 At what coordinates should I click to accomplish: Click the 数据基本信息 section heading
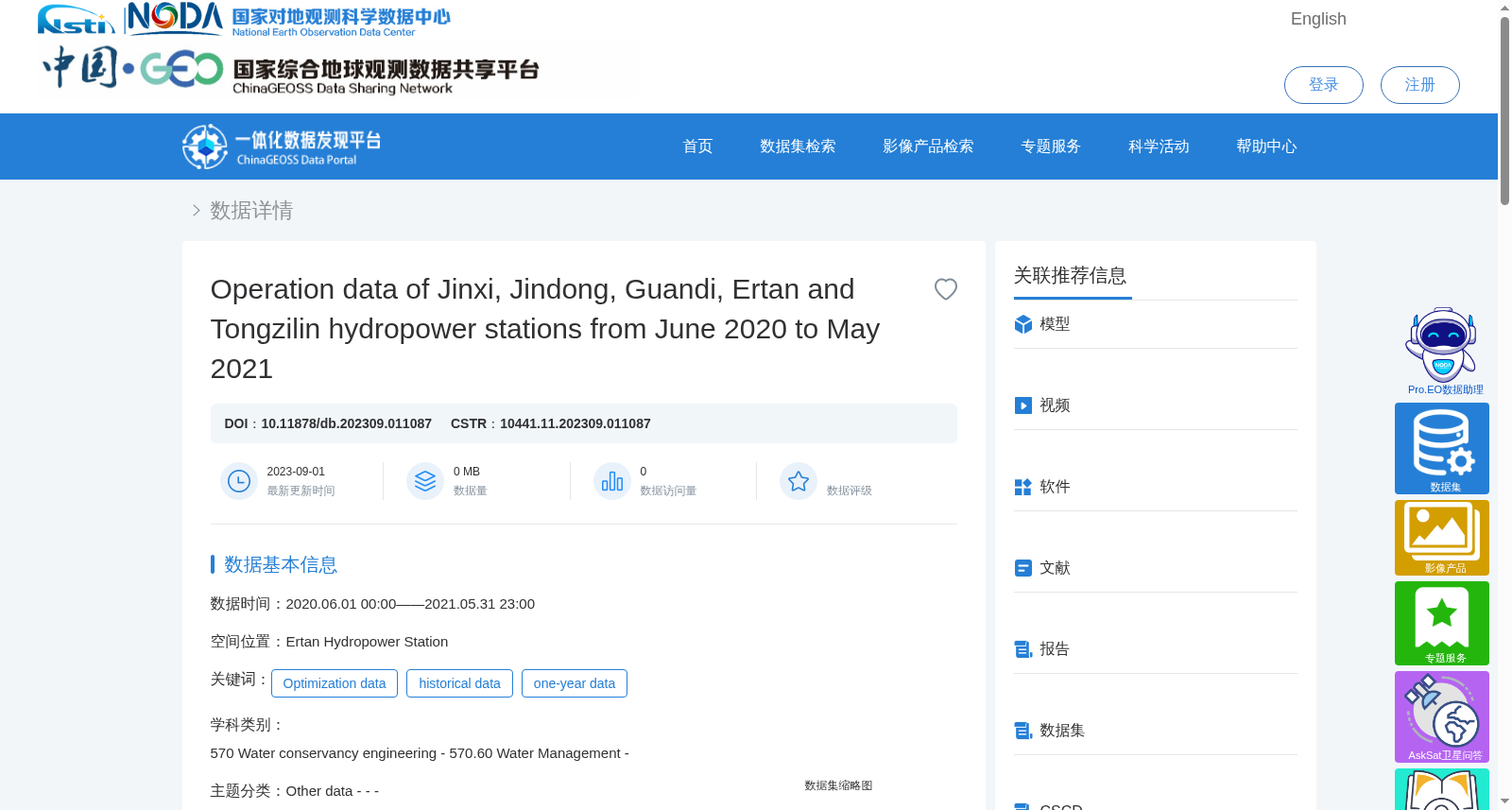pyautogui.click(x=281, y=564)
